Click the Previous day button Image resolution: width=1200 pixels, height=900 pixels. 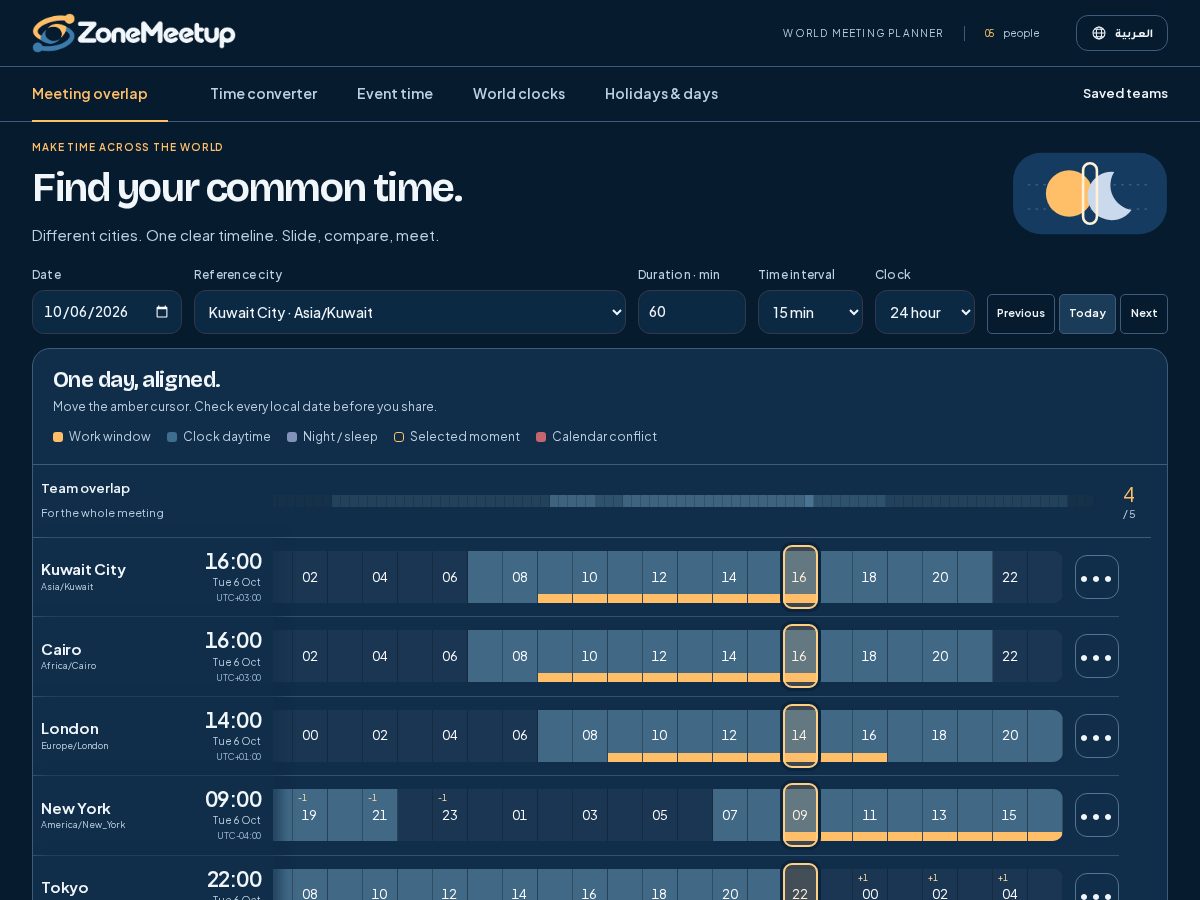point(1021,314)
